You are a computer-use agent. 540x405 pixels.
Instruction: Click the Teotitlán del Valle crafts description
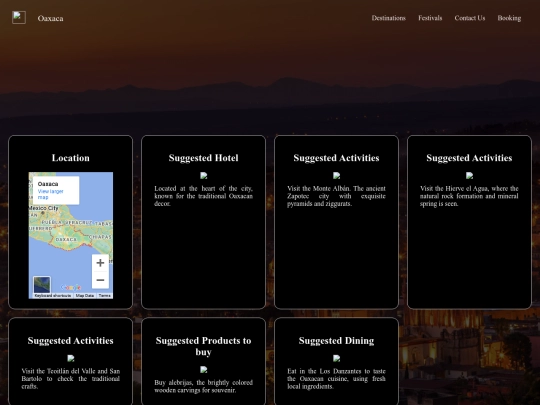(71, 379)
